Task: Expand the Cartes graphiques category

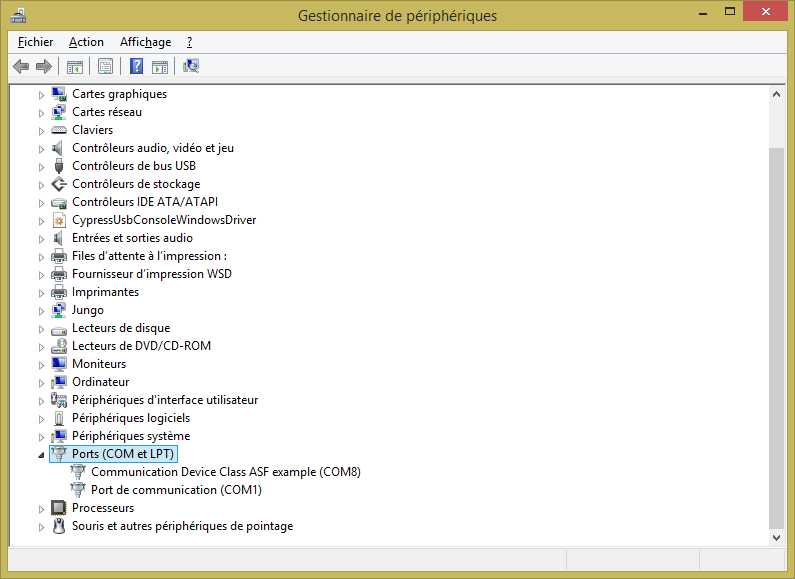Action: click(42, 94)
